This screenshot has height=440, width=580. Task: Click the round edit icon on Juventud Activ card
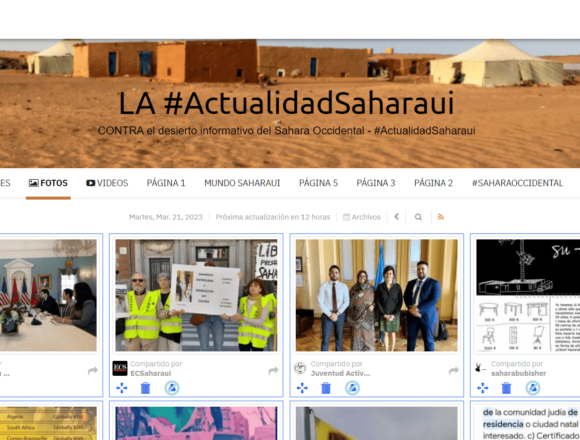pos(352,388)
